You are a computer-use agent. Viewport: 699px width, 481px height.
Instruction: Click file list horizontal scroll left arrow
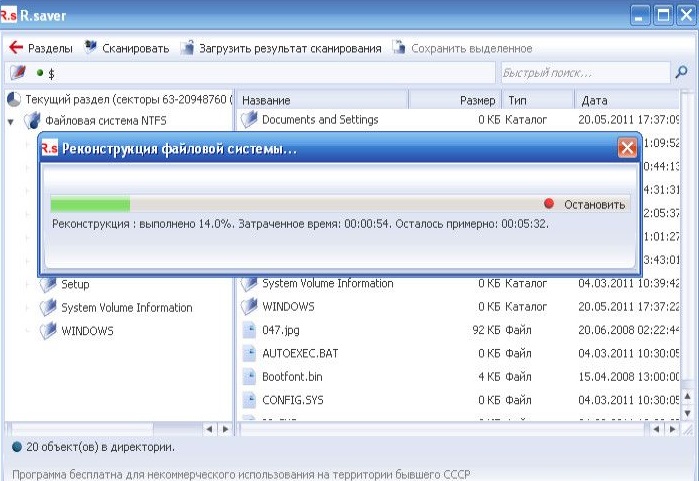click(656, 429)
